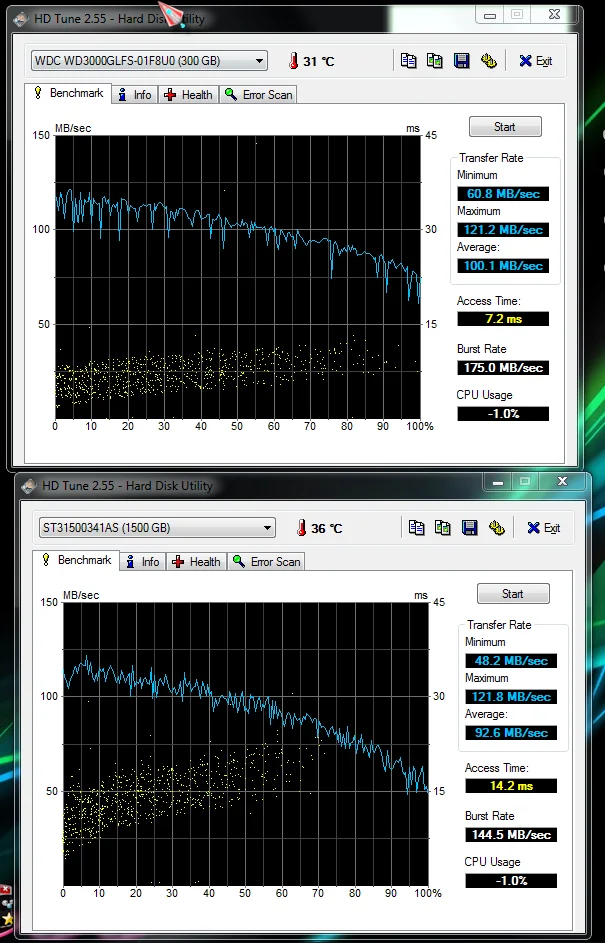Screen dimensions: 605x943
Task: Click minimum value 48.2 MB/sec
Action: coord(511,660)
